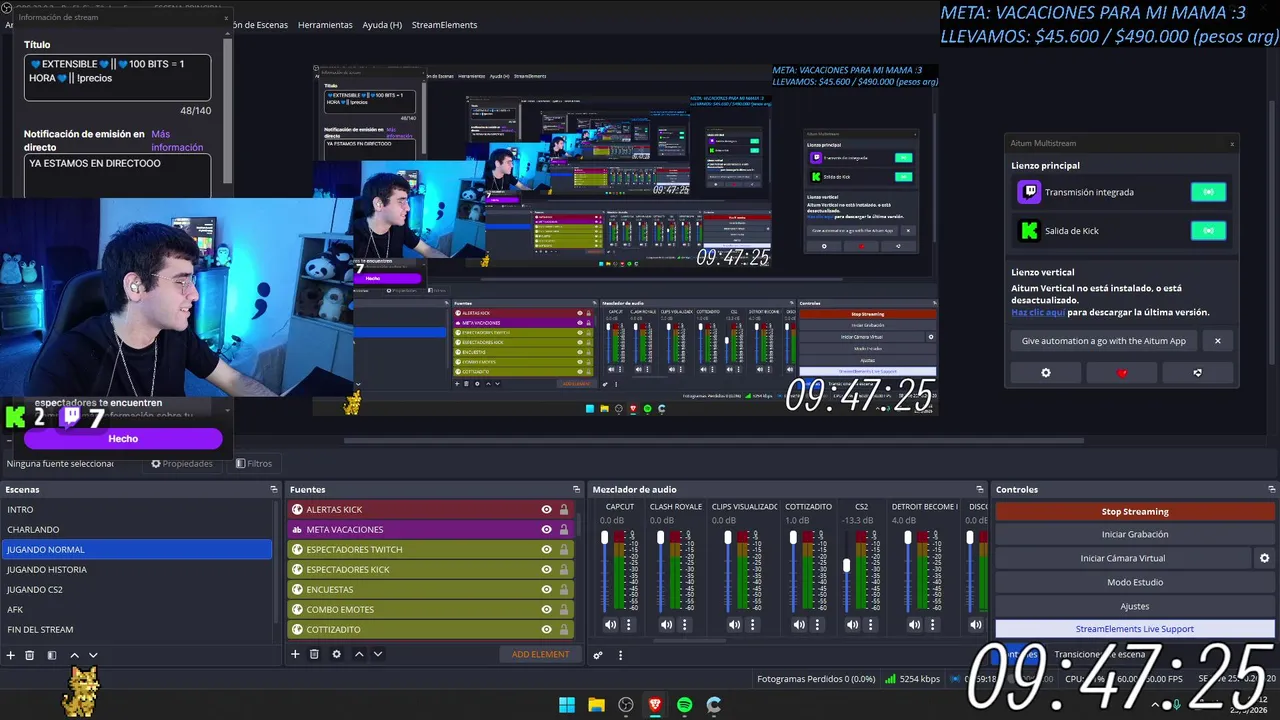The height and width of the screenshot is (720, 1280).
Task: Open the CLASH ROYALE channel three-dot menu
Action: (685, 624)
